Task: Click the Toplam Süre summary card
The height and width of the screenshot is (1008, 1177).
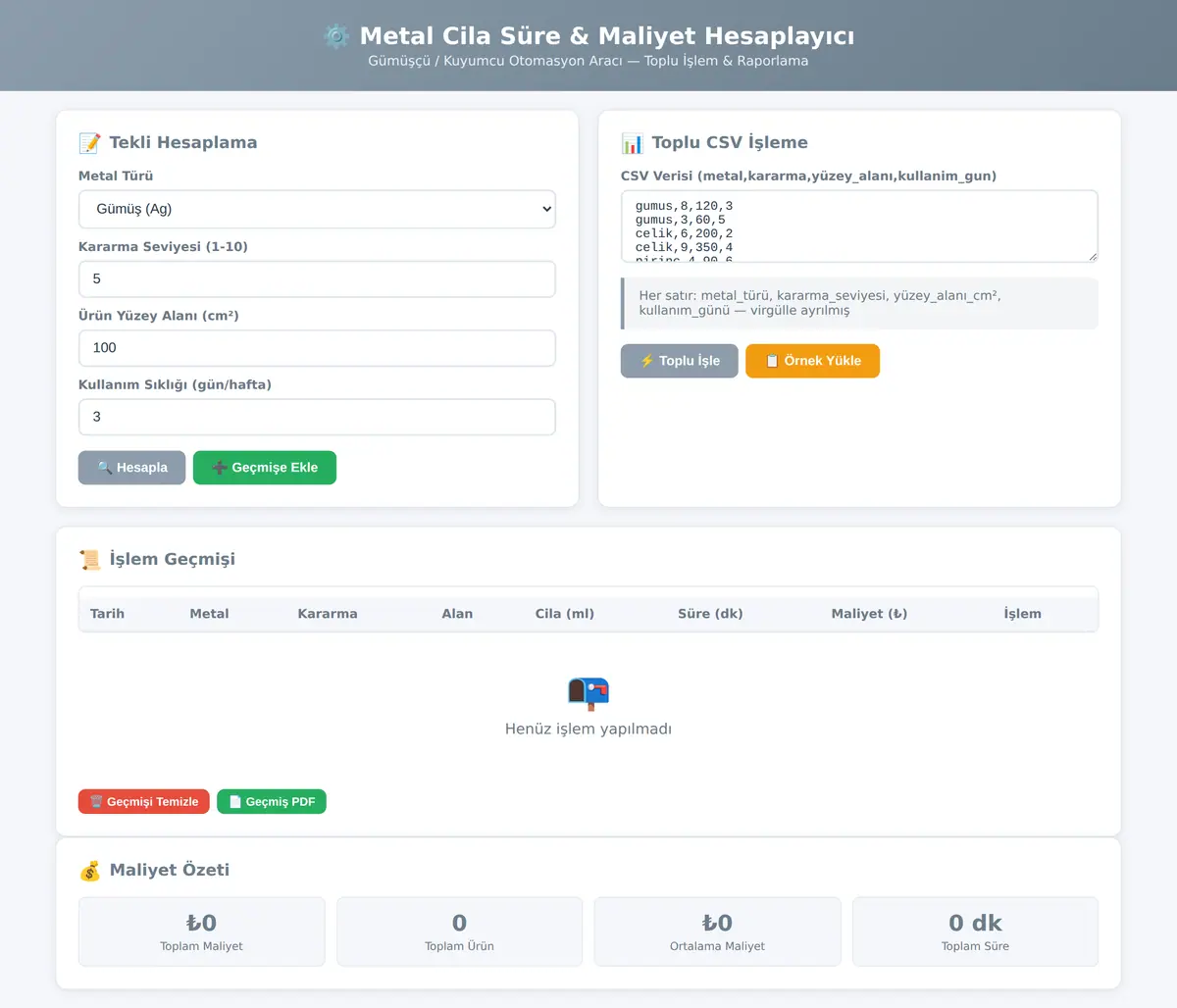Action: [x=975, y=932]
